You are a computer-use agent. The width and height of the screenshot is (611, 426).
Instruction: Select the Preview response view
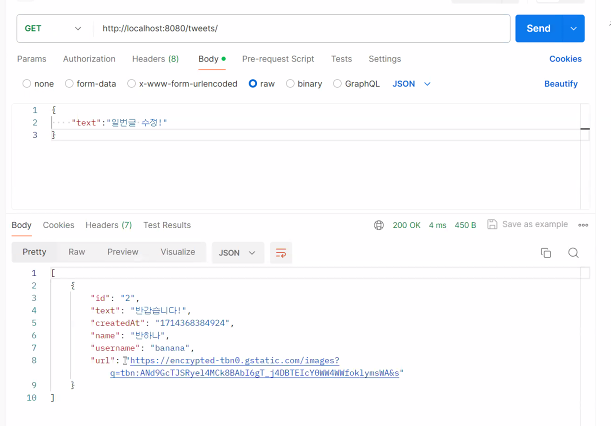click(123, 252)
